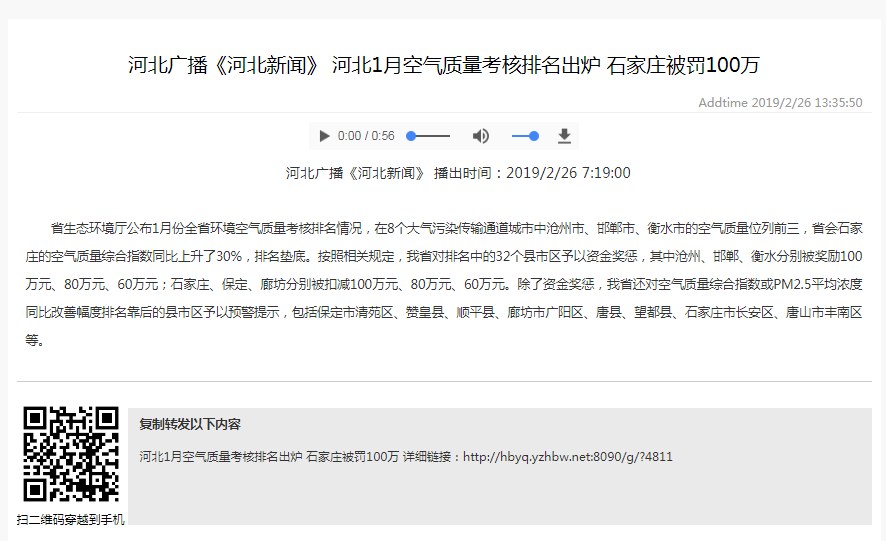The height and width of the screenshot is (541, 886).
Task: Mute the audio with the speaker icon
Action: click(481, 136)
